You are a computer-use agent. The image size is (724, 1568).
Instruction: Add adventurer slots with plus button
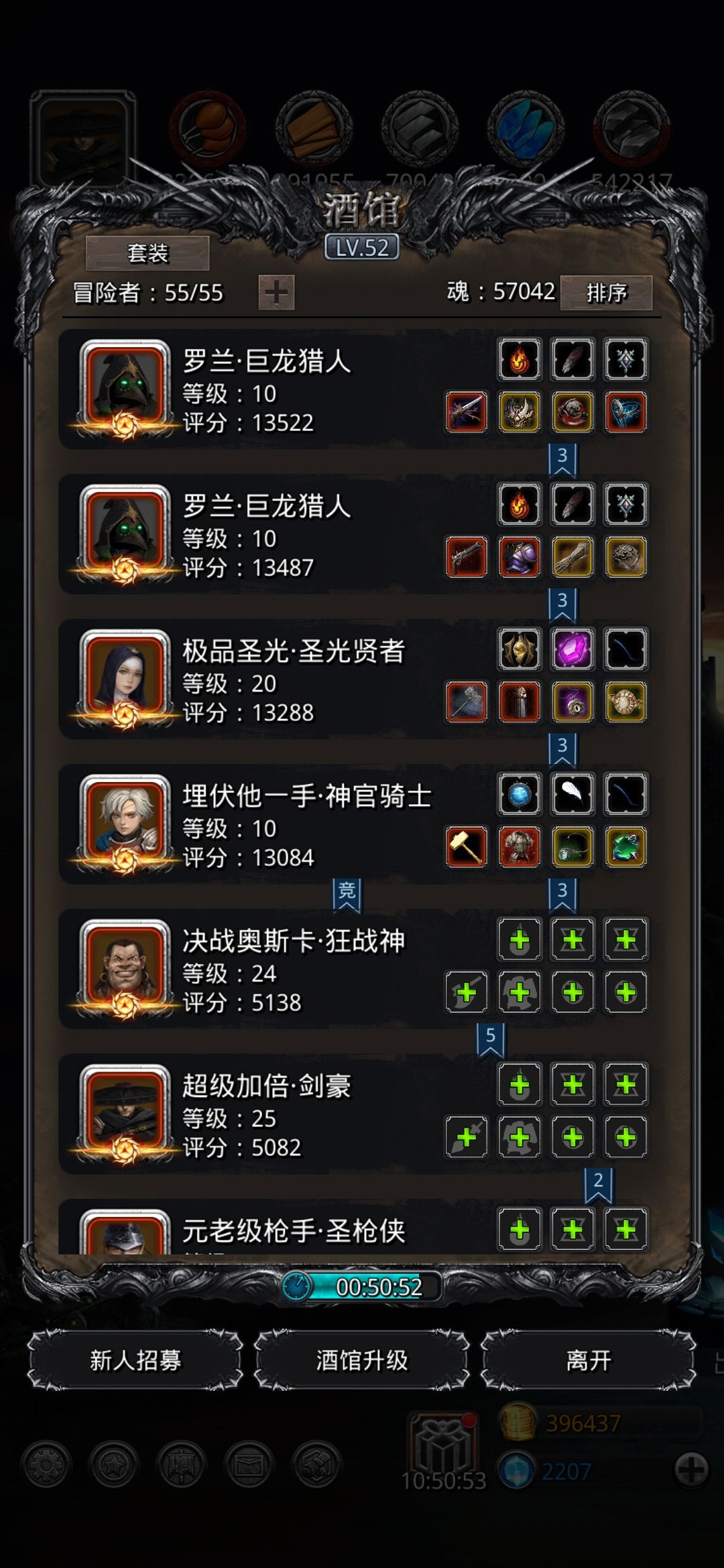276,292
